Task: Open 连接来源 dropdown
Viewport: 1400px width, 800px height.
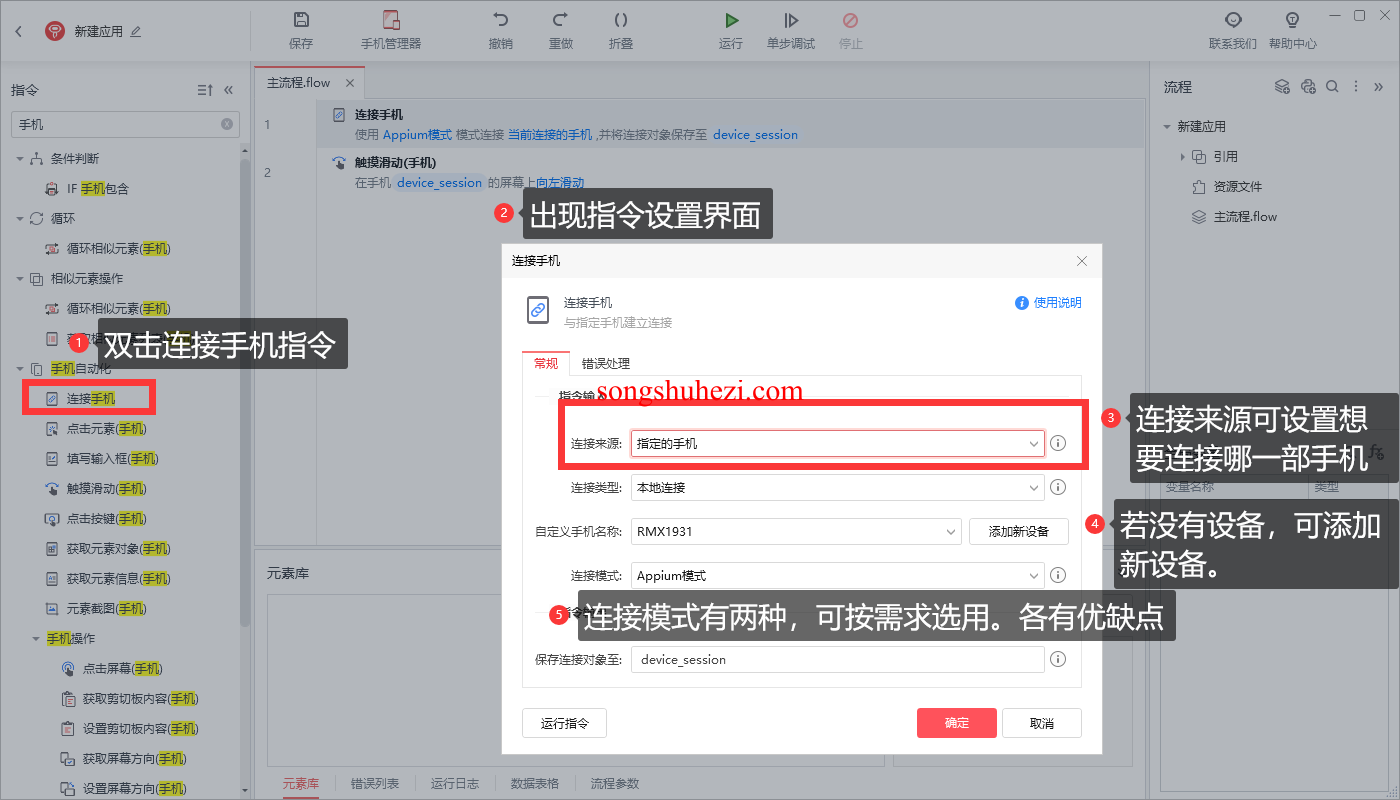Action: (838, 443)
